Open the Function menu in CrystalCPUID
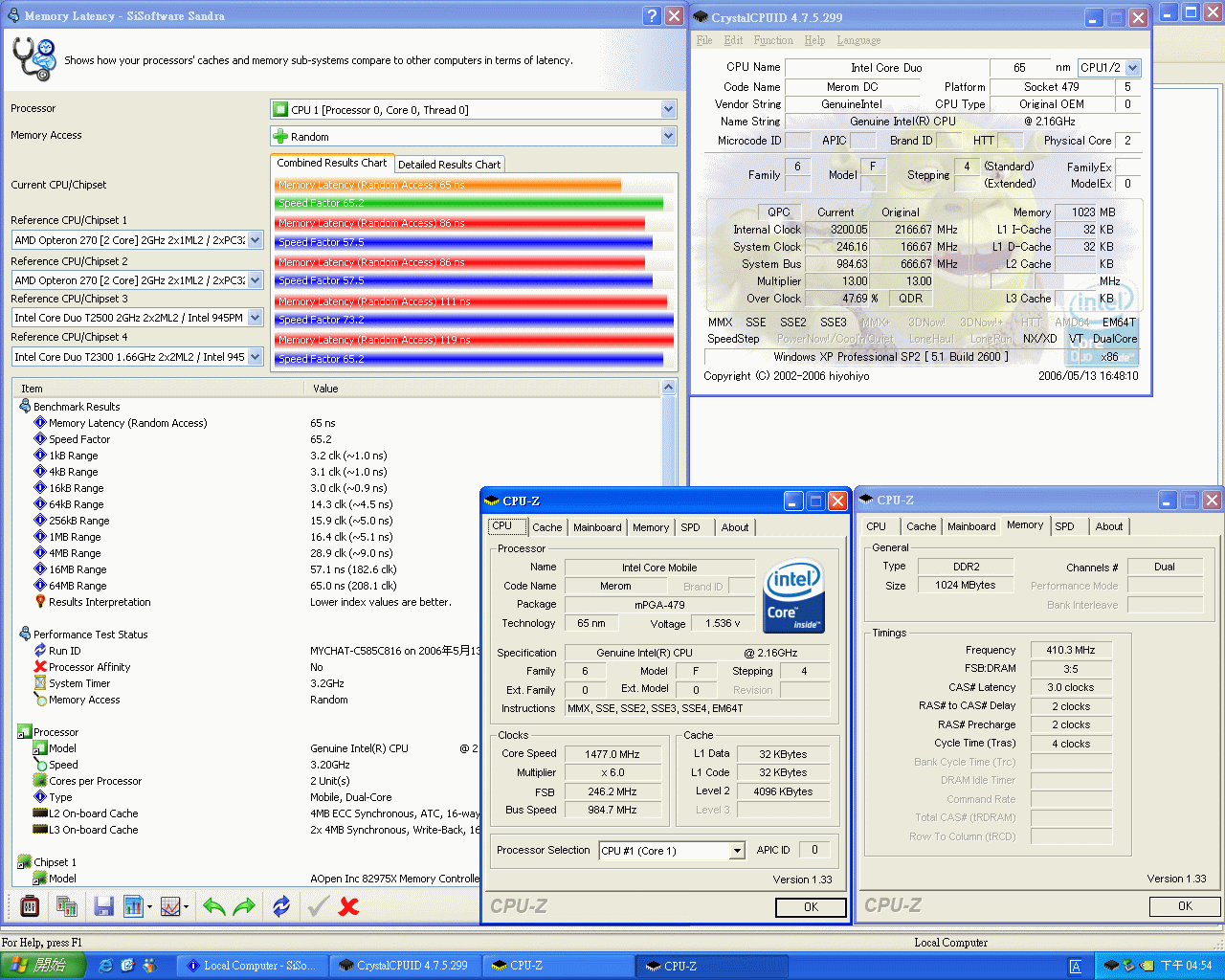The image size is (1225, 980). (x=773, y=40)
